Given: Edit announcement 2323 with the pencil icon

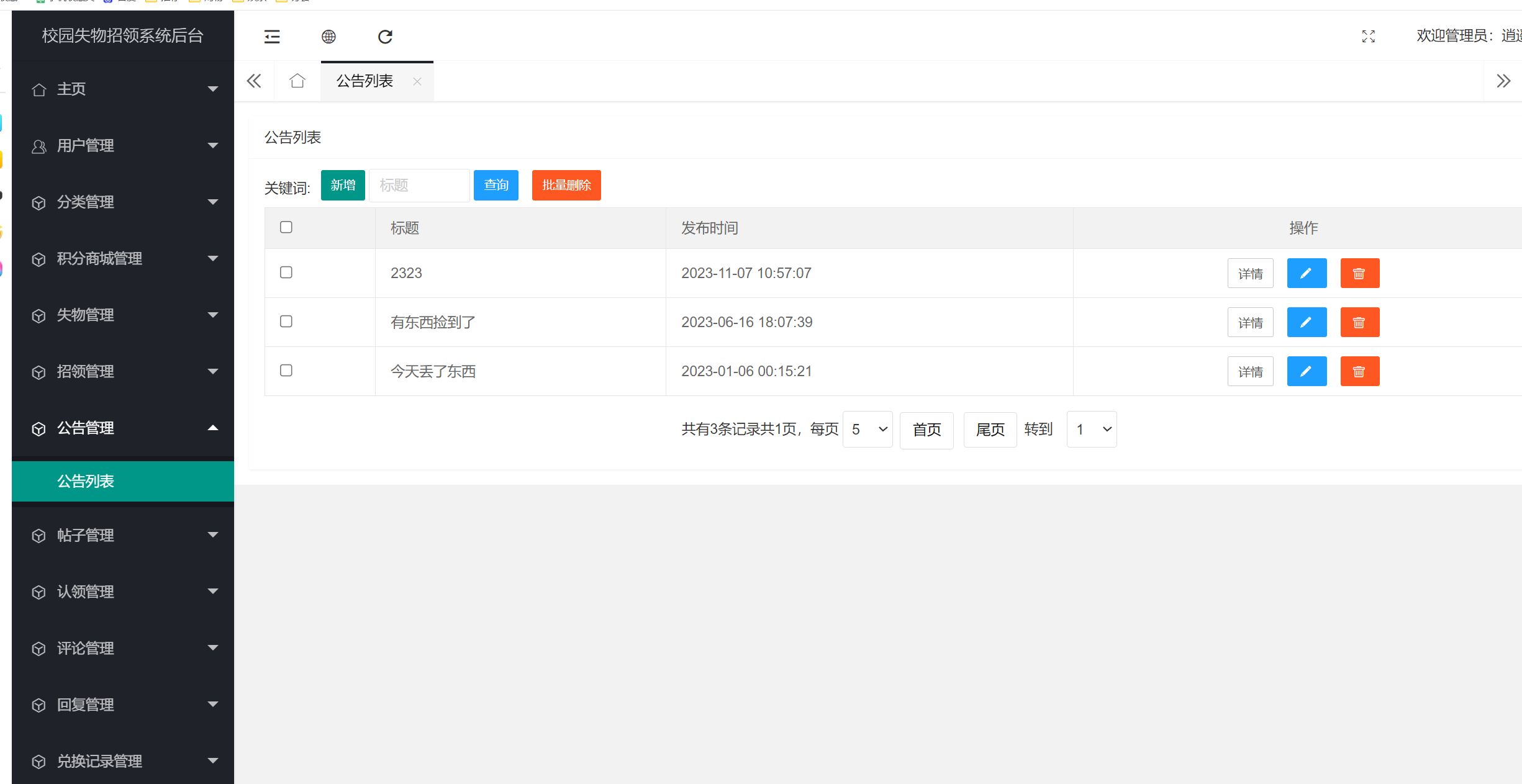Looking at the screenshot, I should [1307, 273].
